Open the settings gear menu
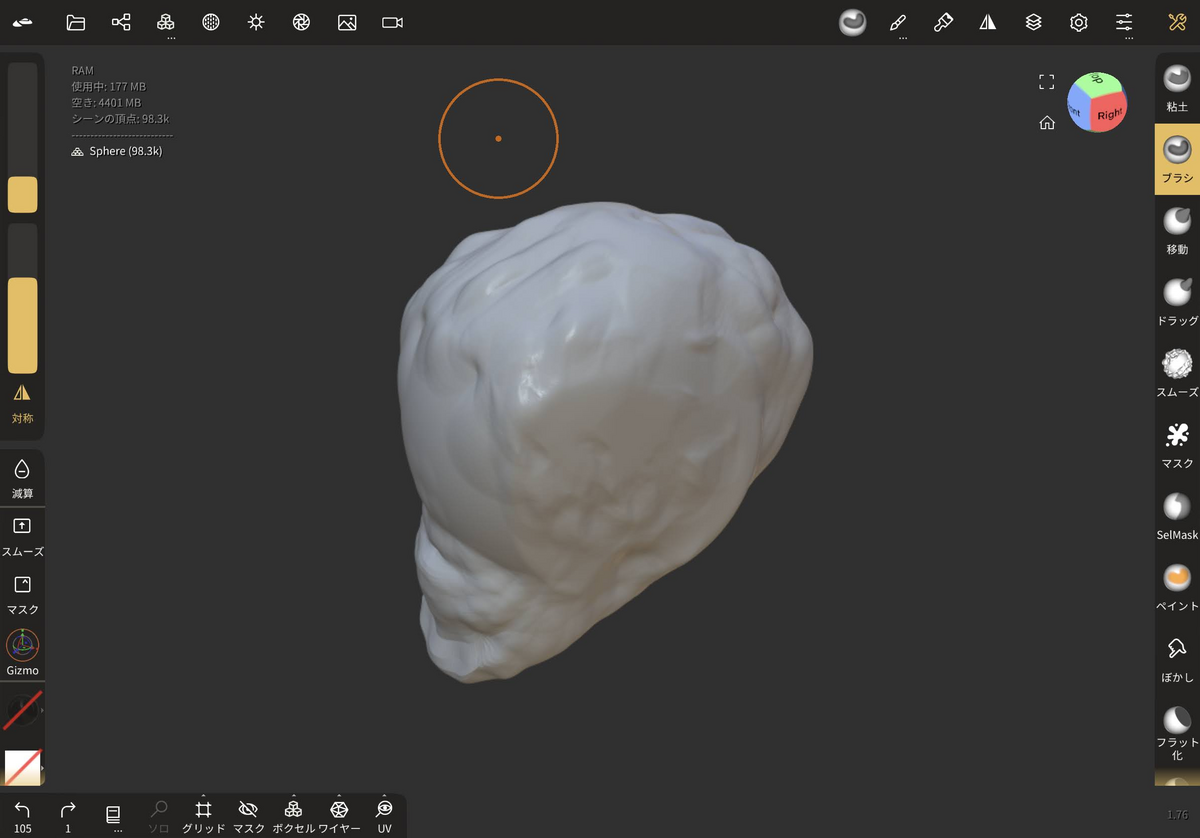The height and width of the screenshot is (838, 1200). click(1078, 22)
